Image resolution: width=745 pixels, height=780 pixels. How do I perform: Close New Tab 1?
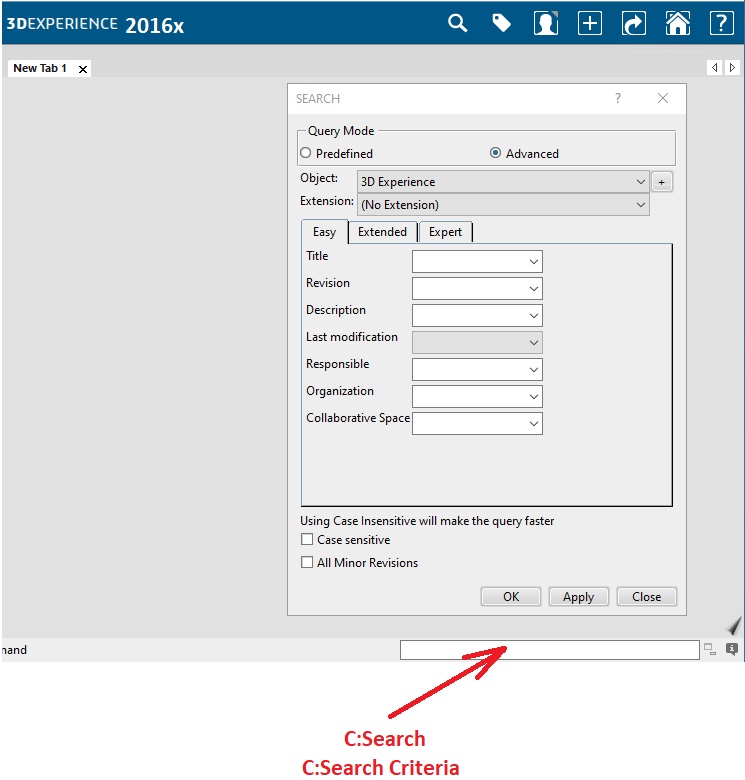(x=83, y=69)
